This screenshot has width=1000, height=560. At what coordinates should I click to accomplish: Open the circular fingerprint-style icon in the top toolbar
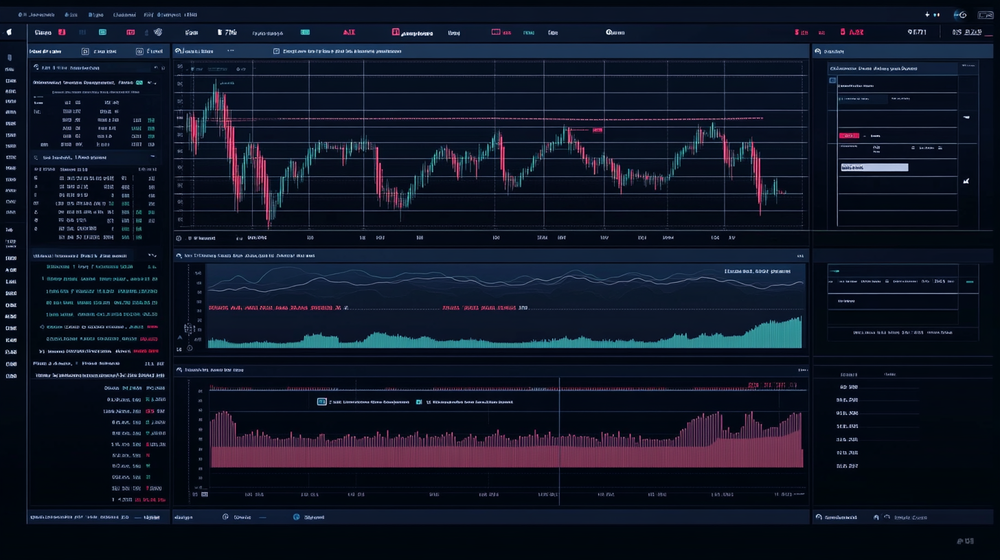coord(158,33)
